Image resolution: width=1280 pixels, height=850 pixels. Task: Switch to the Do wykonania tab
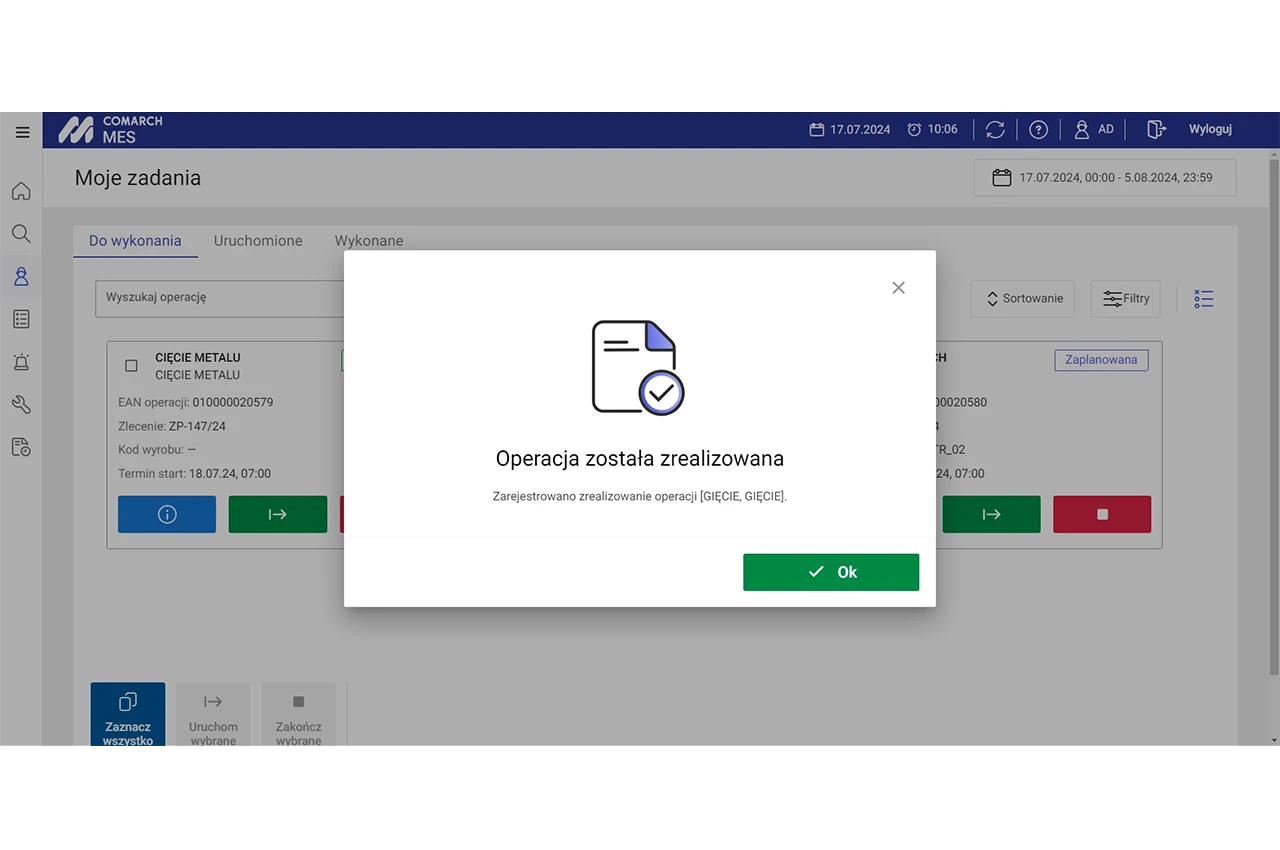tap(135, 241)
